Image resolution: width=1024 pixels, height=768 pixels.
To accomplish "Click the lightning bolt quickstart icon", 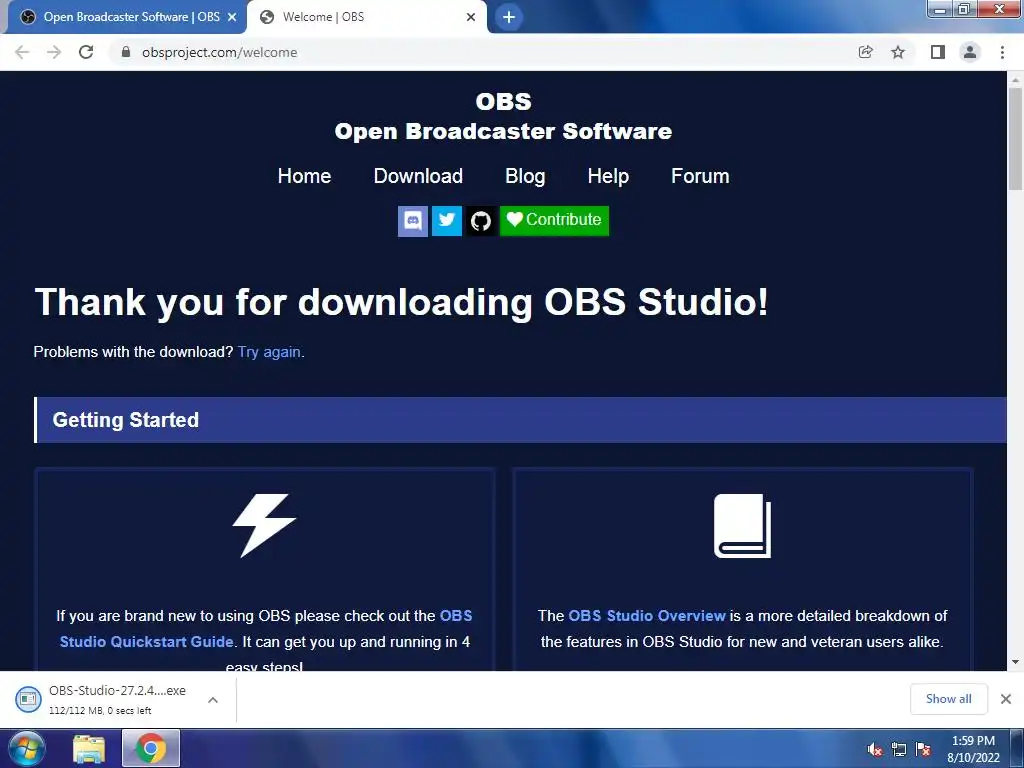I will (x=264, y=525).
